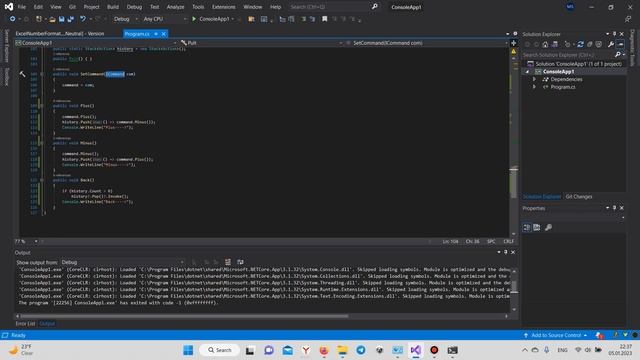Open the Show output from dropdown
The image size is (640, 360).
[122, 262]
